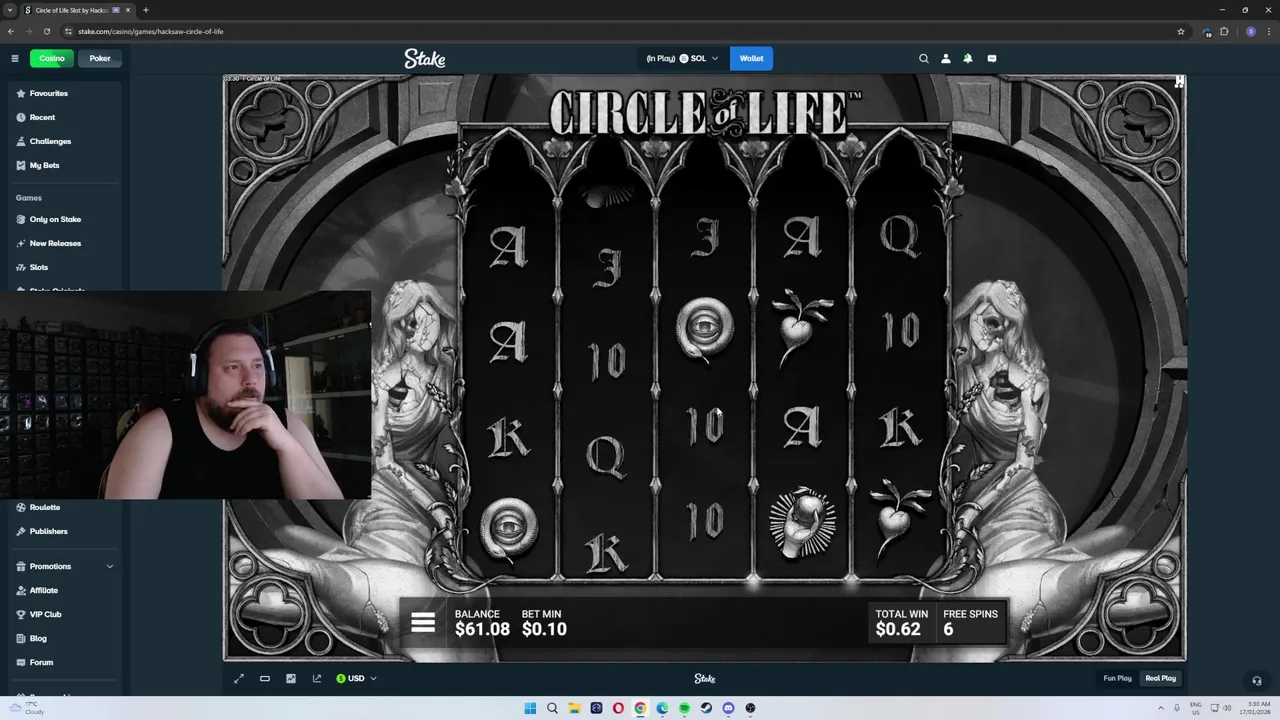1280x720 pixels.
Task: Open a new browser tab
Action: 146,10
